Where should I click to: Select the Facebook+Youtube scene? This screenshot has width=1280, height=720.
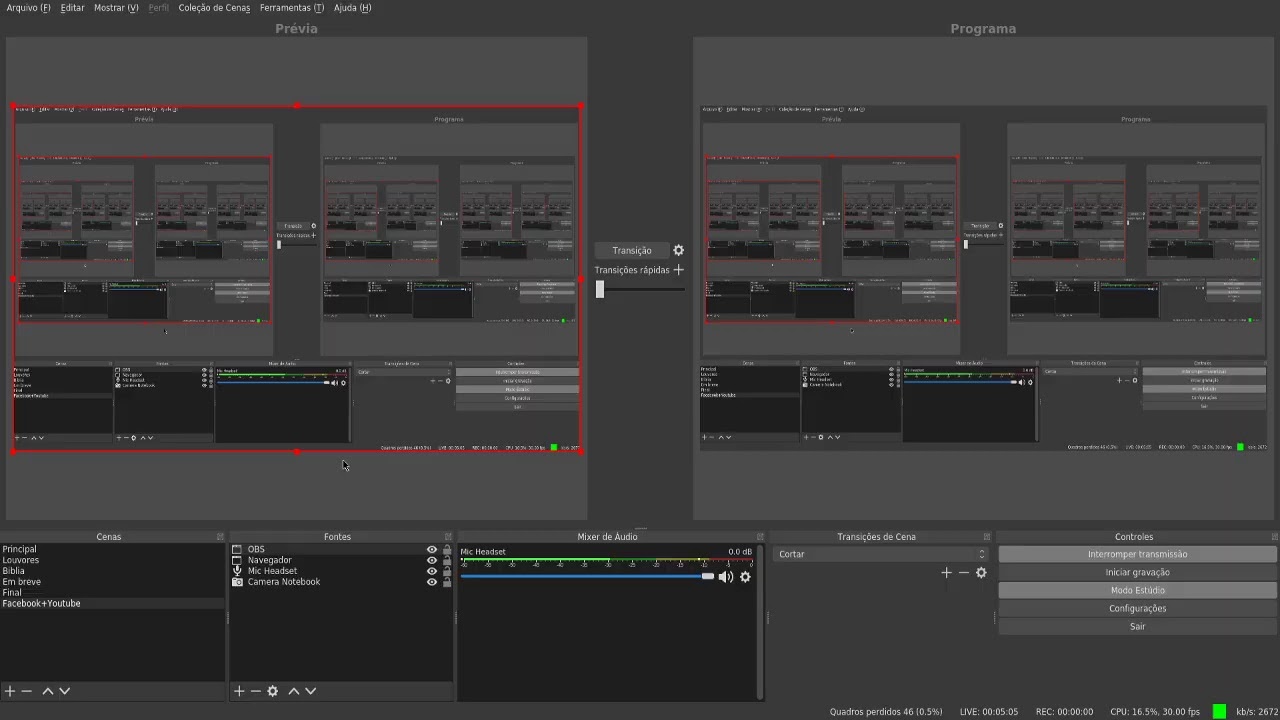click(x=112, y=604)
